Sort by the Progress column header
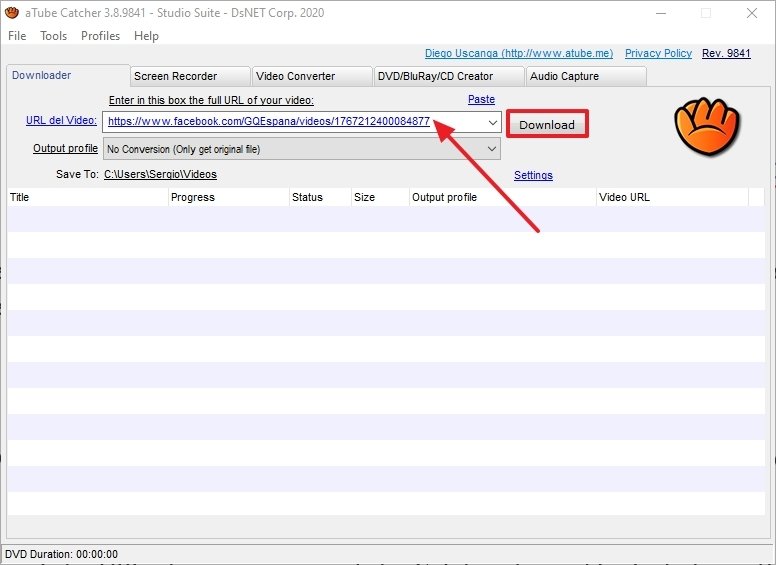This screenshot has width=776, height=565. pyautogui.click(x=229, y=197)
